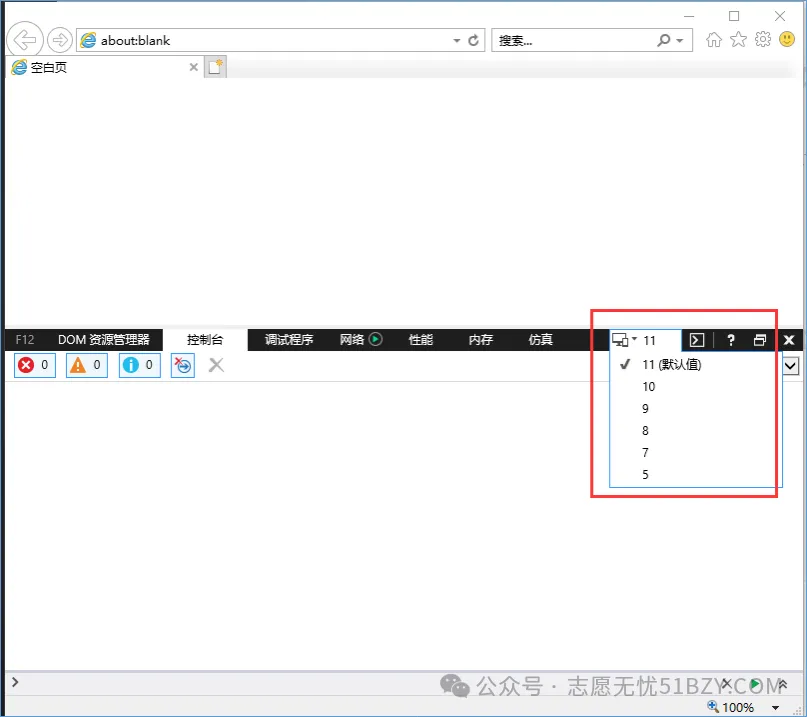
Task: Click the gray clear console X
Action: tap(216, 365)
